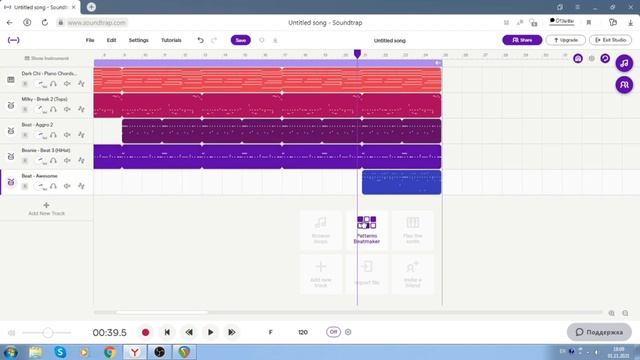Click the purple headphone-style round icon near ruler

578,58
